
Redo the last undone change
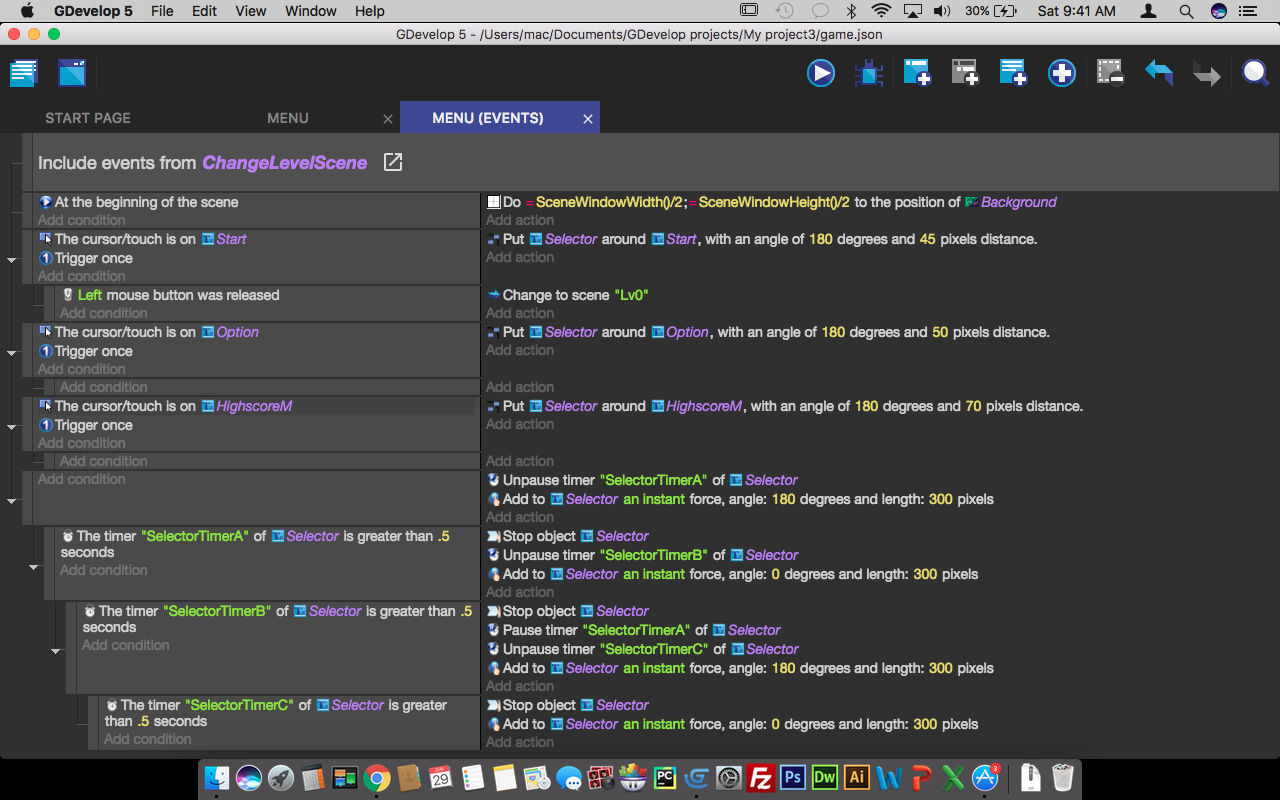(x=1206, y=73)
